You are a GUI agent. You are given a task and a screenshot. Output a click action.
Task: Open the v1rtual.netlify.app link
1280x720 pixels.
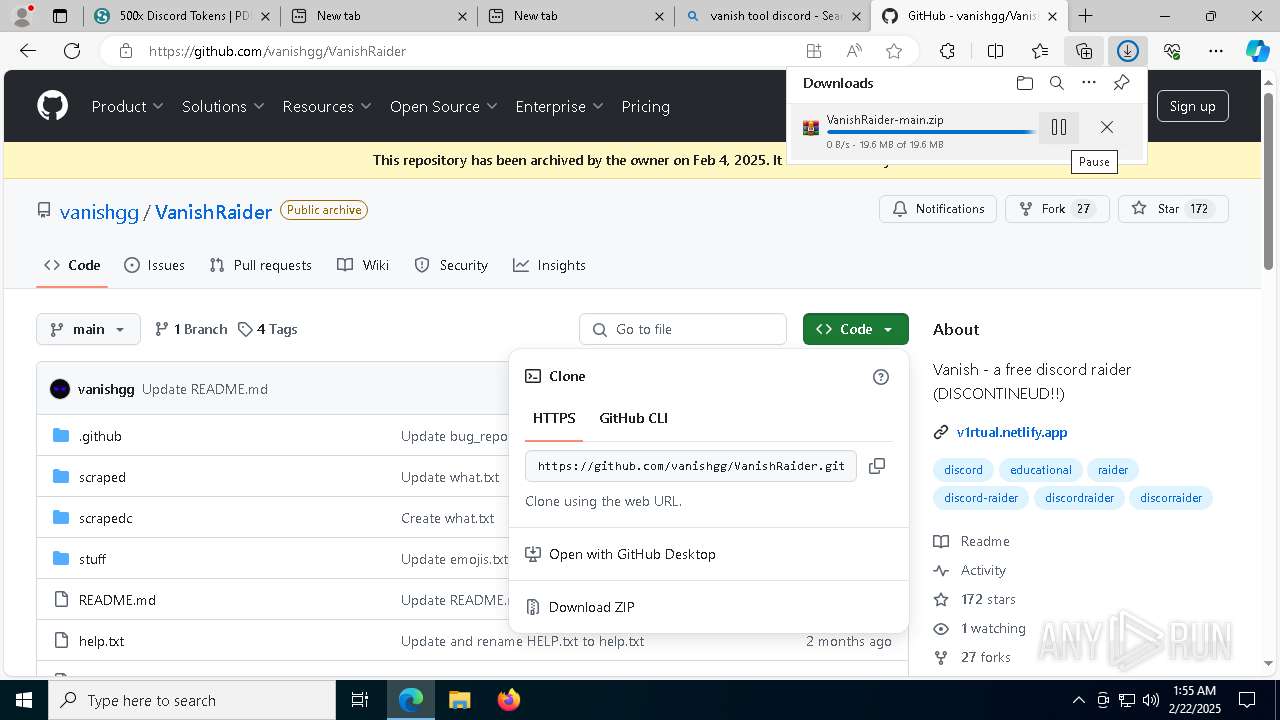[x=1012, y=432]
